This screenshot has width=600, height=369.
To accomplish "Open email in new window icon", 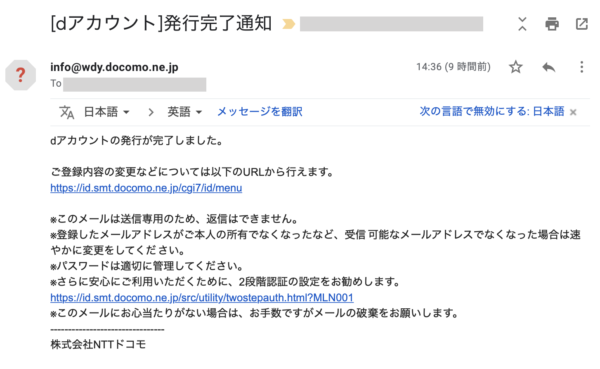I will pos(582,24).
